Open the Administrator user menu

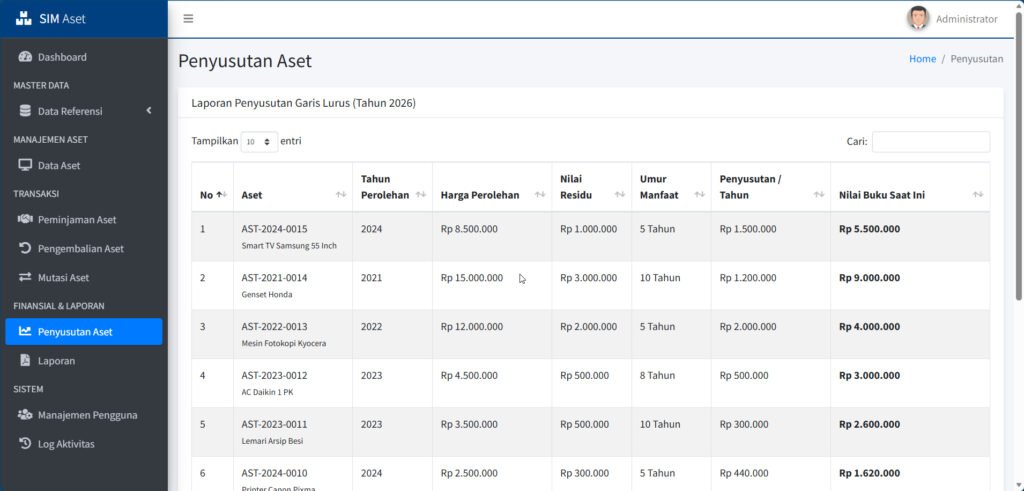coord(952,19)
